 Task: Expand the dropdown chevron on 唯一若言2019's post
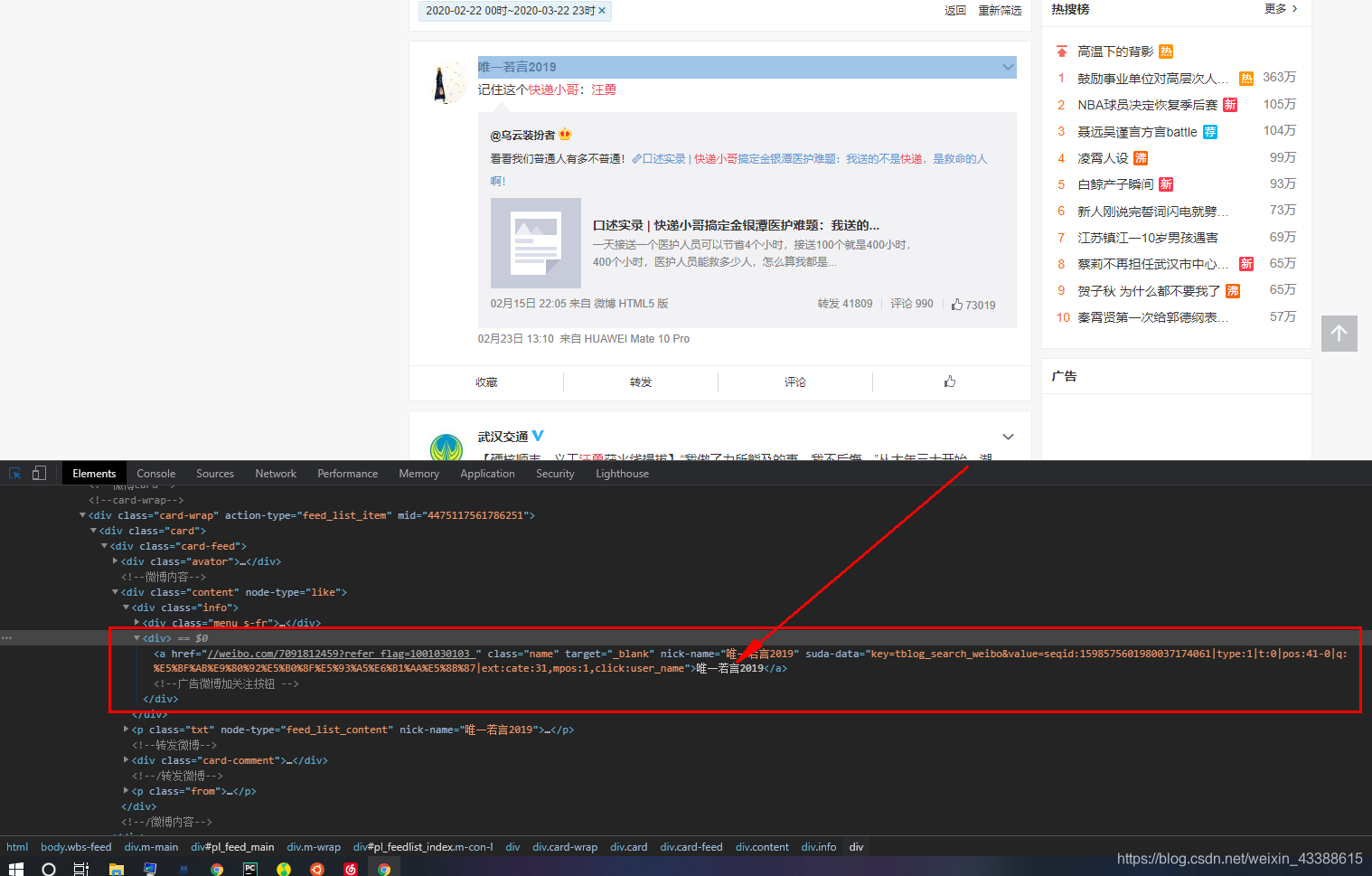click(x=1008, y=67)
